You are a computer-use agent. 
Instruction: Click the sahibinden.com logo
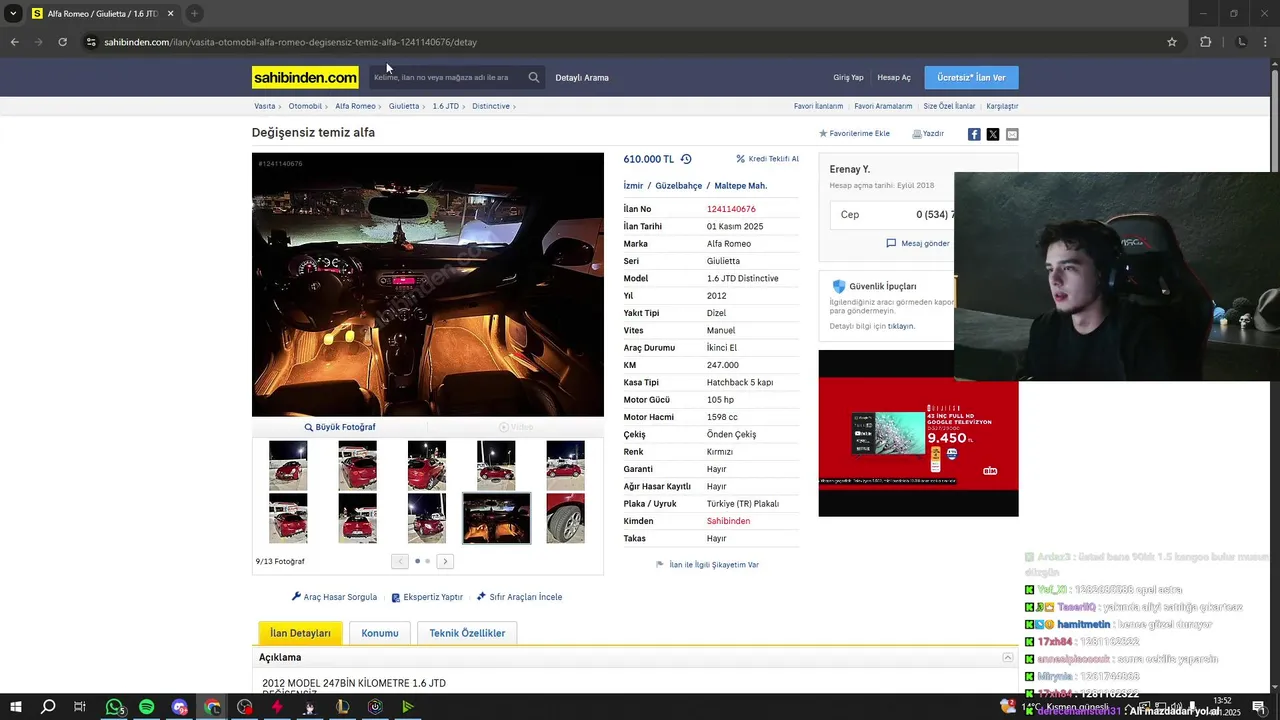pyautogui.click(x=305, y=77)
